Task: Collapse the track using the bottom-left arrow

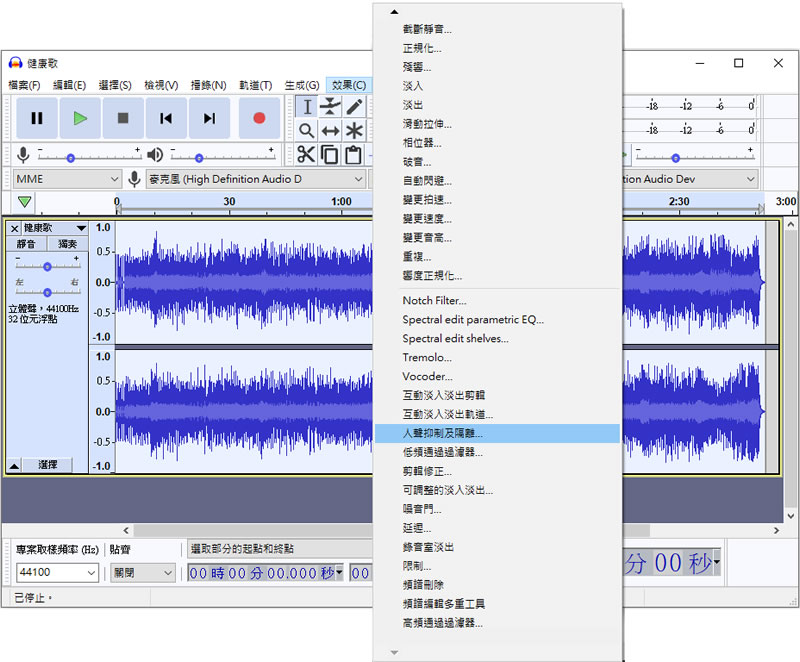Action: coord(14,466)
